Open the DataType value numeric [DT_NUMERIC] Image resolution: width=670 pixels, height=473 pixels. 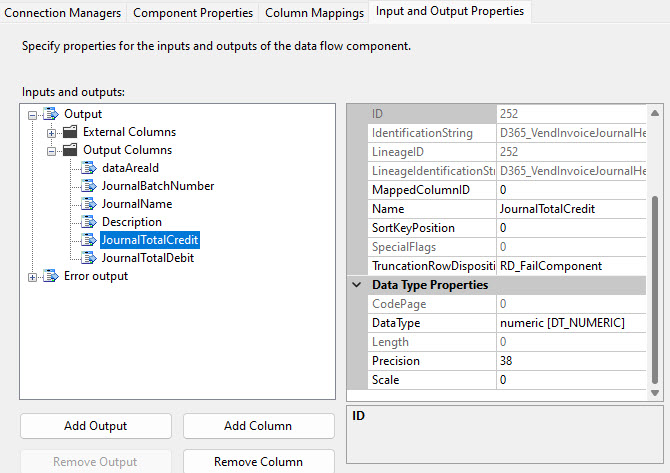pos(571,323)
